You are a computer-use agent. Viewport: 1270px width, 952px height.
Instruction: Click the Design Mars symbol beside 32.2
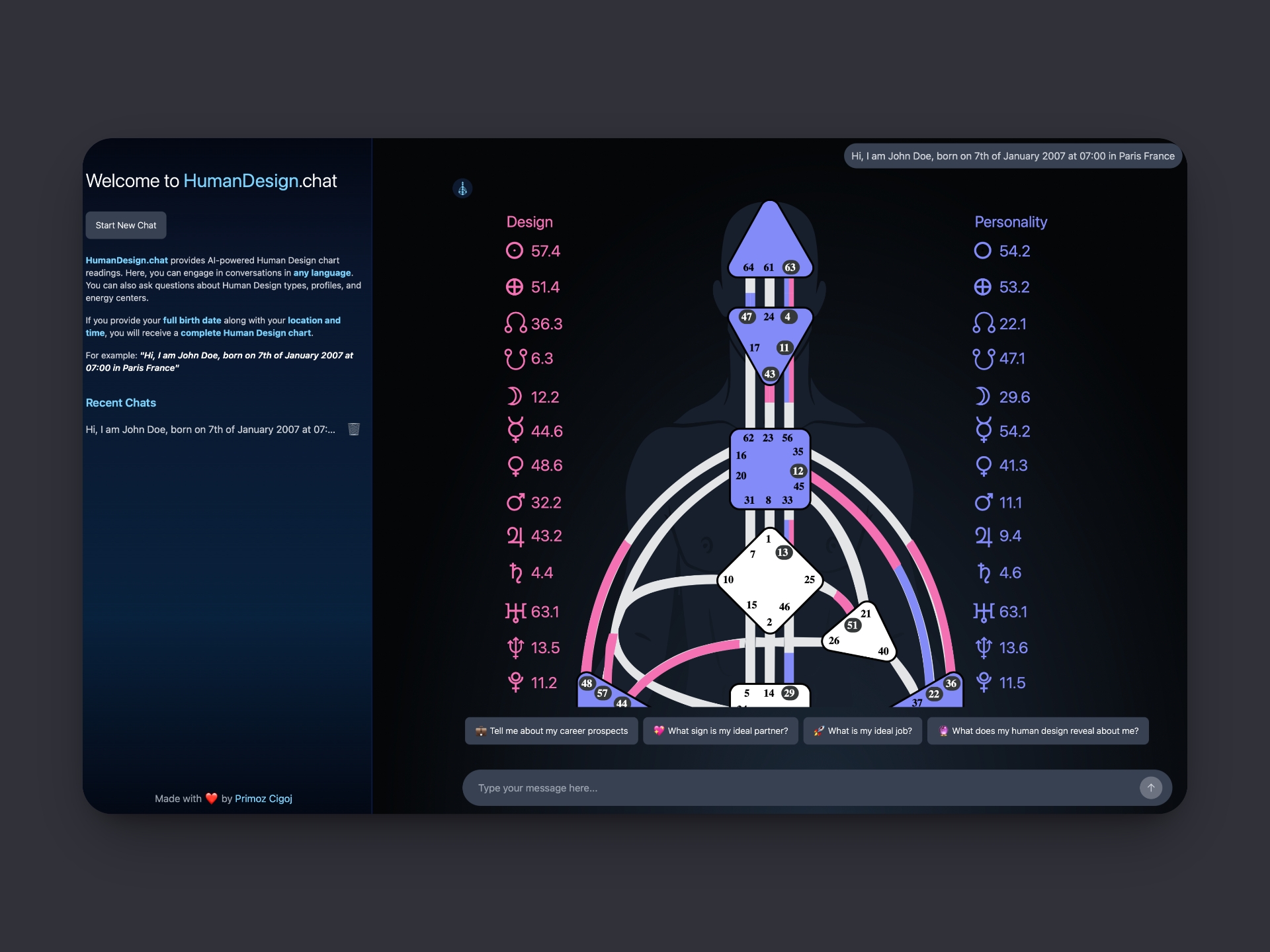516,502
